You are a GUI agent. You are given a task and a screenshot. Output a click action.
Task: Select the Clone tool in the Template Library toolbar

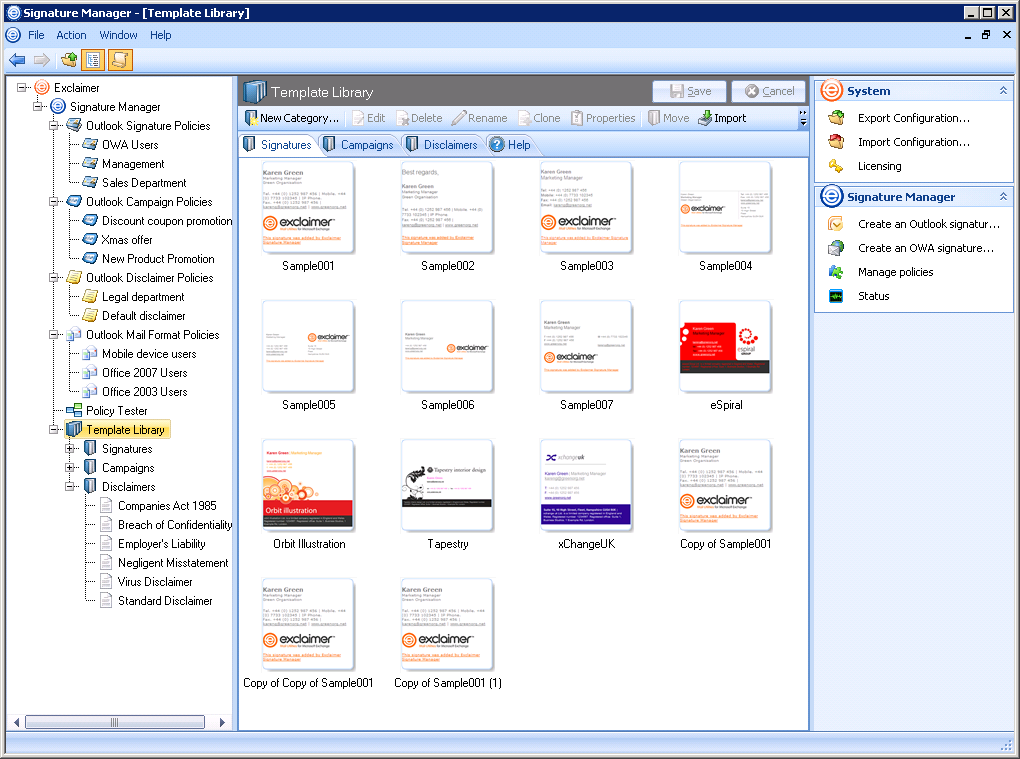pyautogui.click(x=538, y=117)
